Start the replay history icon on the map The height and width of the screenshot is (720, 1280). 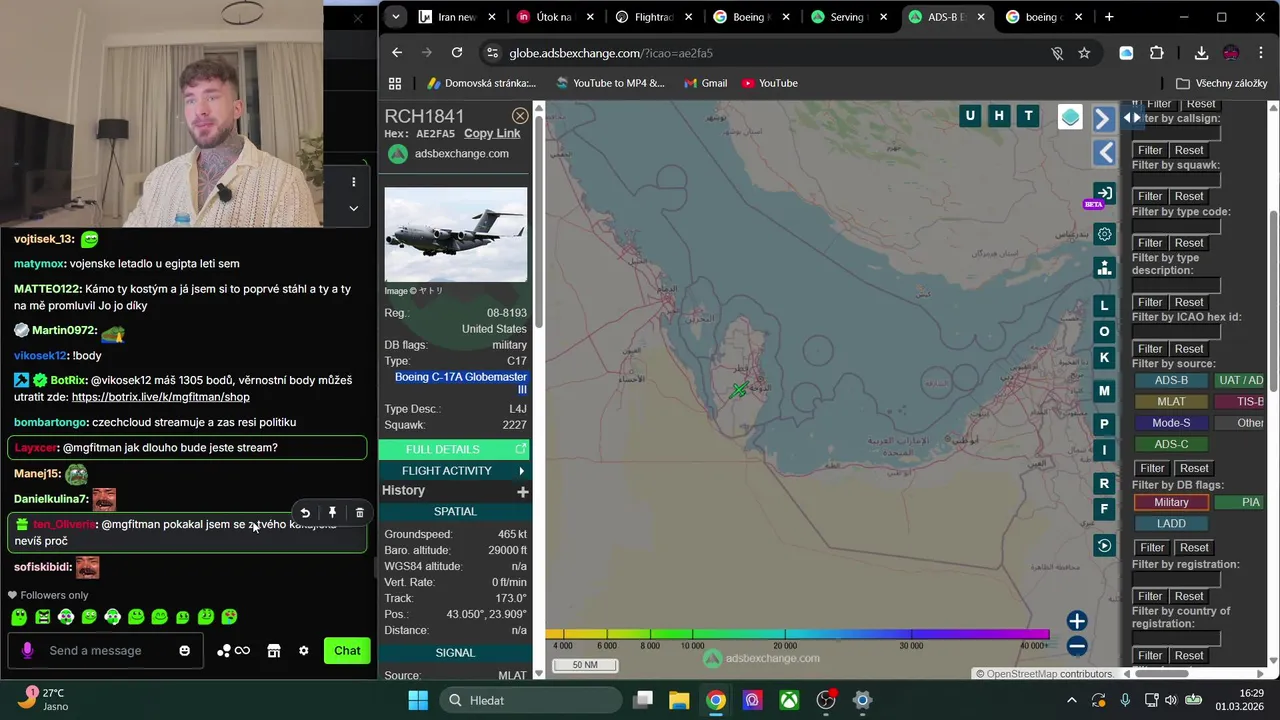1104,545
